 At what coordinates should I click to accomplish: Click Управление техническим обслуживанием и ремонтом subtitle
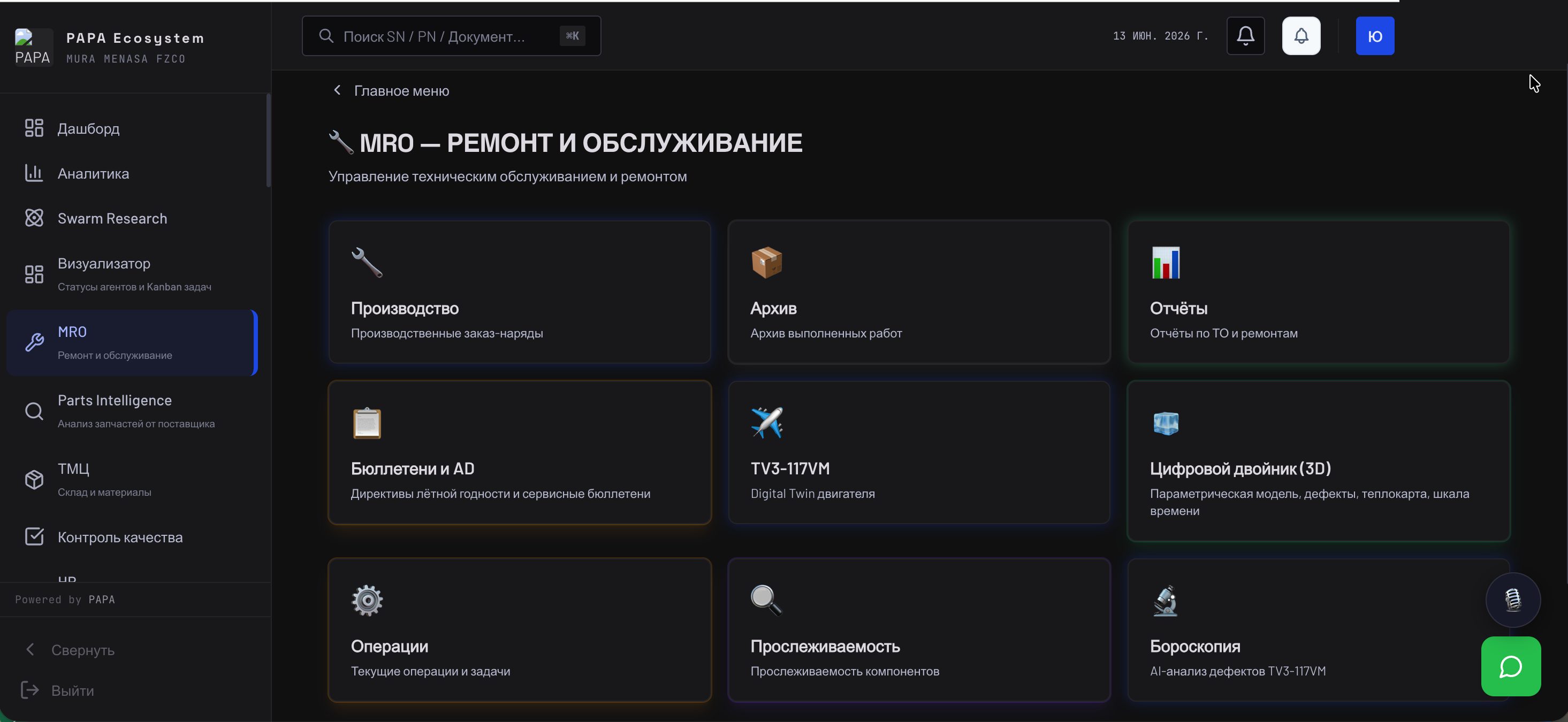pyautogui.click(x=508, y=176)
